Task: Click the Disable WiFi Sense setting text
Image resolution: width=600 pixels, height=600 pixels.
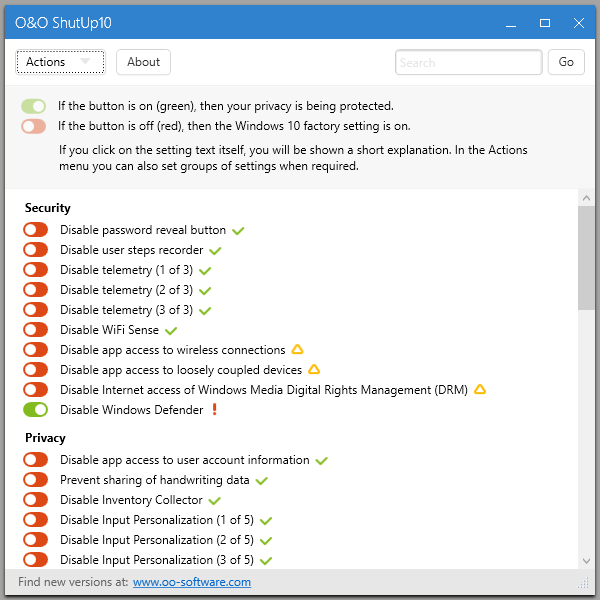Action: pyautogui.click(x=109, y=330)
